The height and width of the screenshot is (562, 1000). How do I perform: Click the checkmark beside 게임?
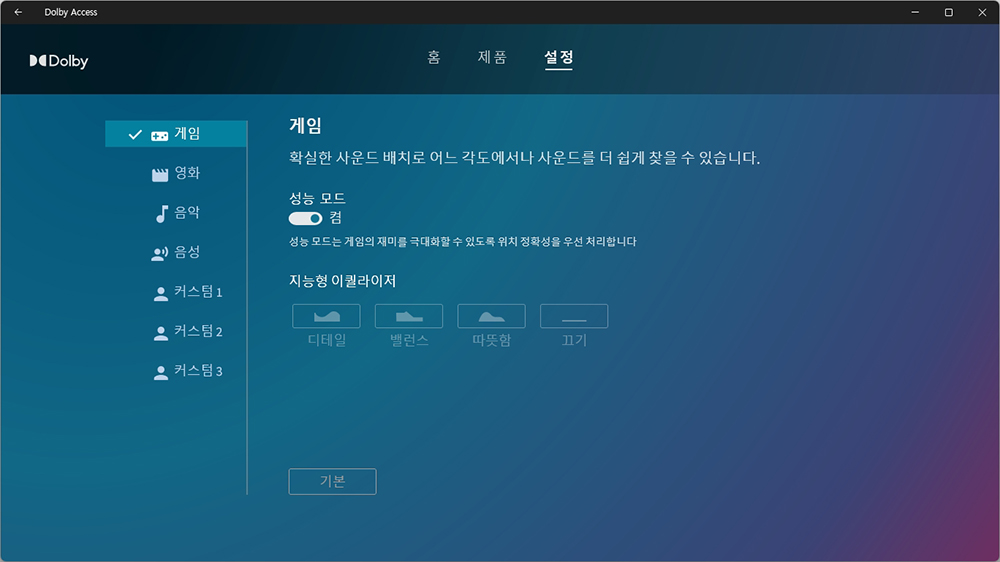click(135, 135)
